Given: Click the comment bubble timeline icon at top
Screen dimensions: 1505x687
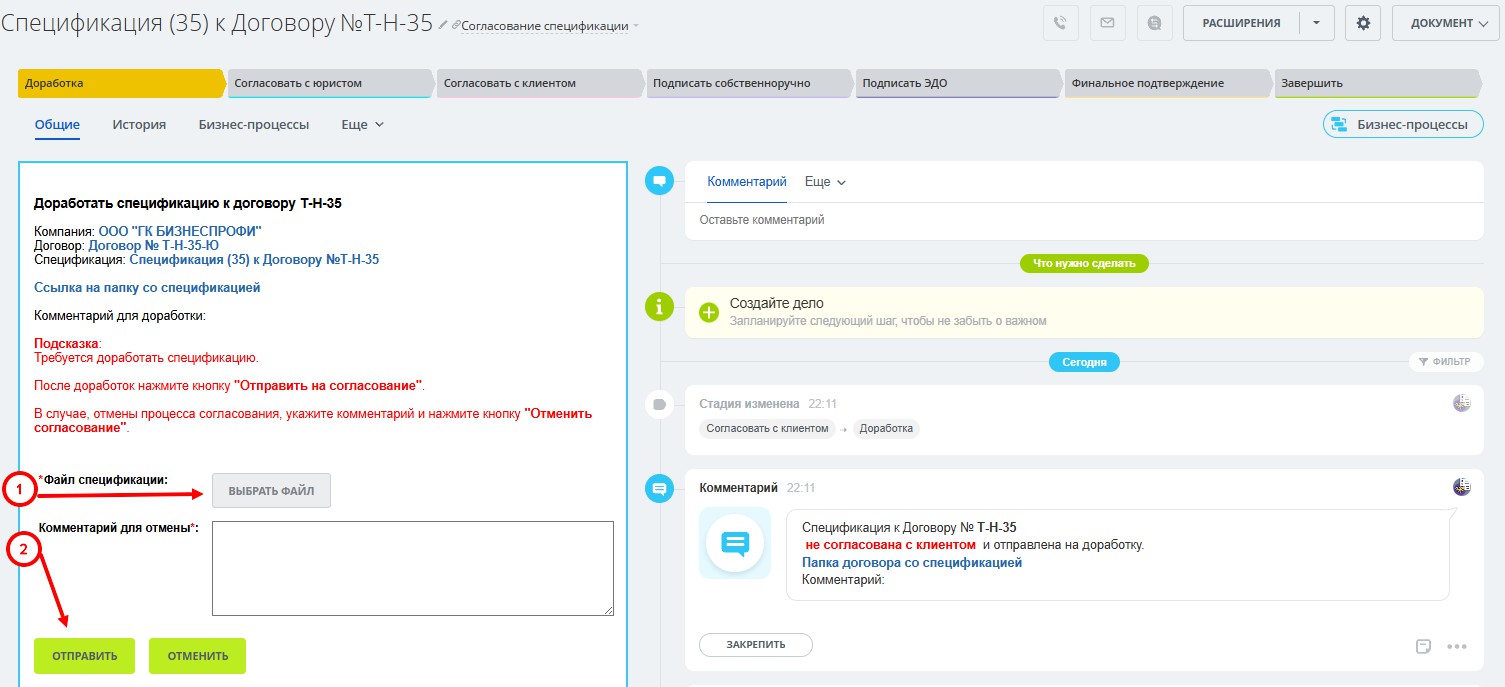Looking at the screenshot, I should coord(659,181).
